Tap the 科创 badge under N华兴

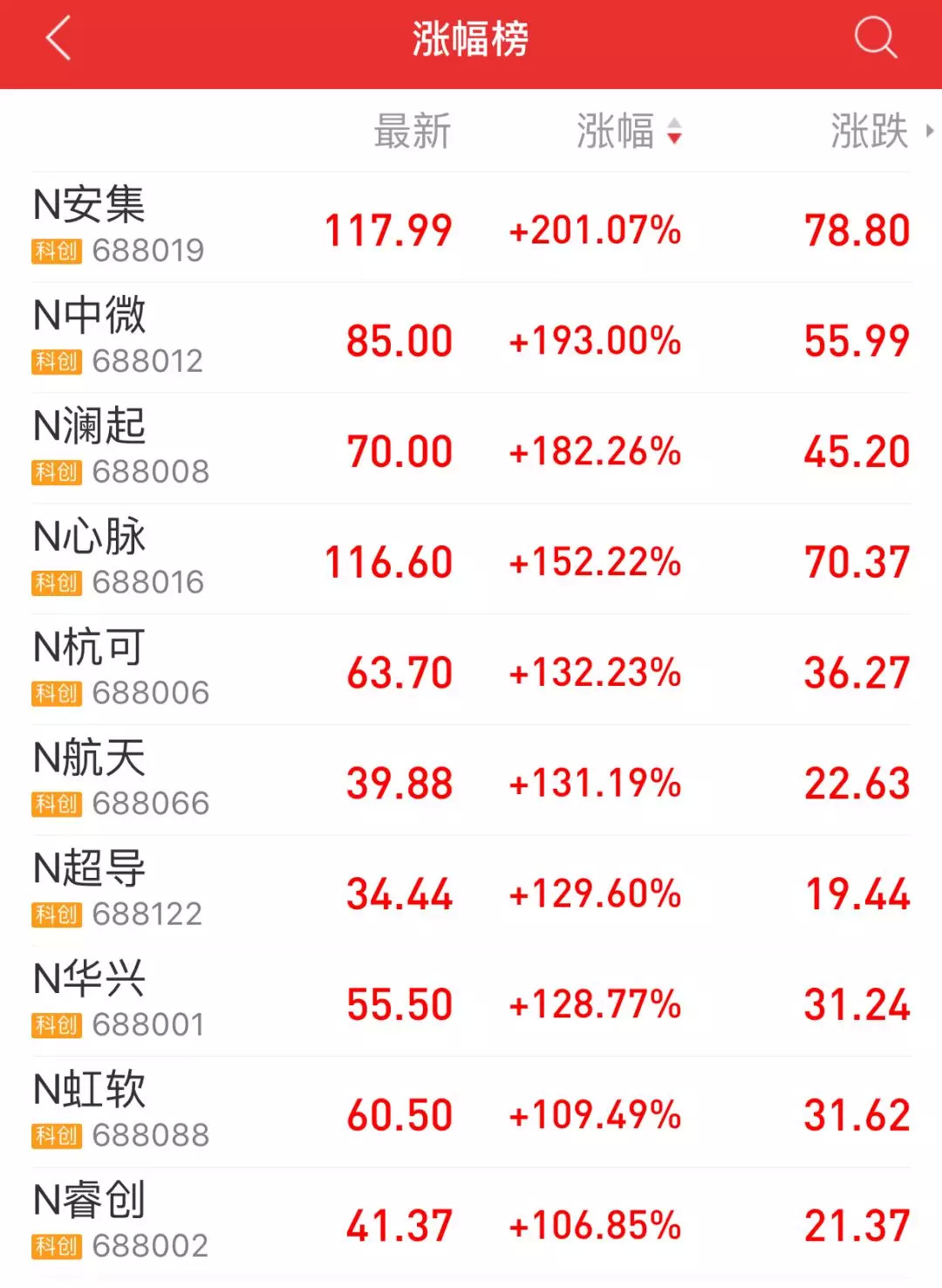(57, 1025)
